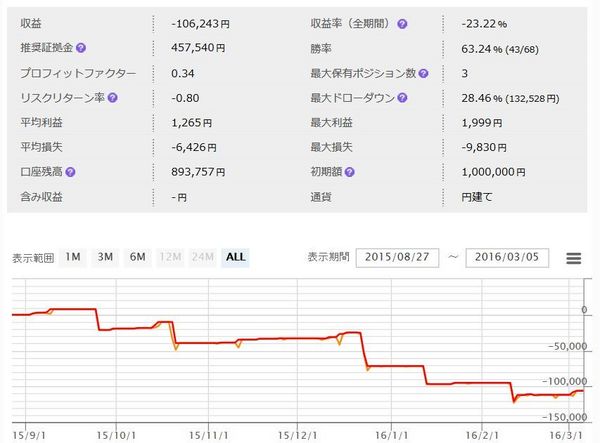Click the 表示範囲 label
600x443 pixels.
pos(33,258)
